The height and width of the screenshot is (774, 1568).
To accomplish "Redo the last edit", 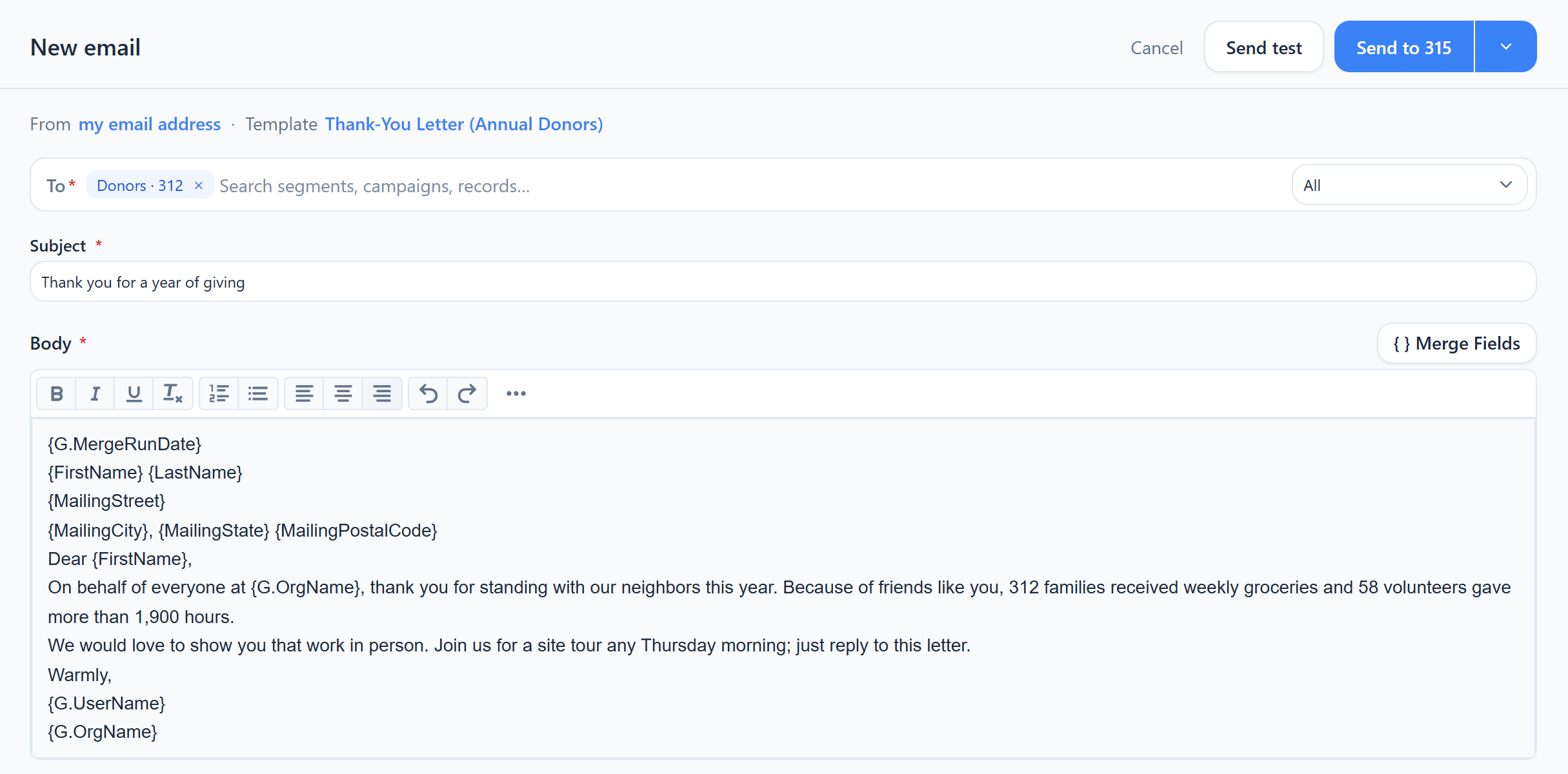I will pos(467,393).
